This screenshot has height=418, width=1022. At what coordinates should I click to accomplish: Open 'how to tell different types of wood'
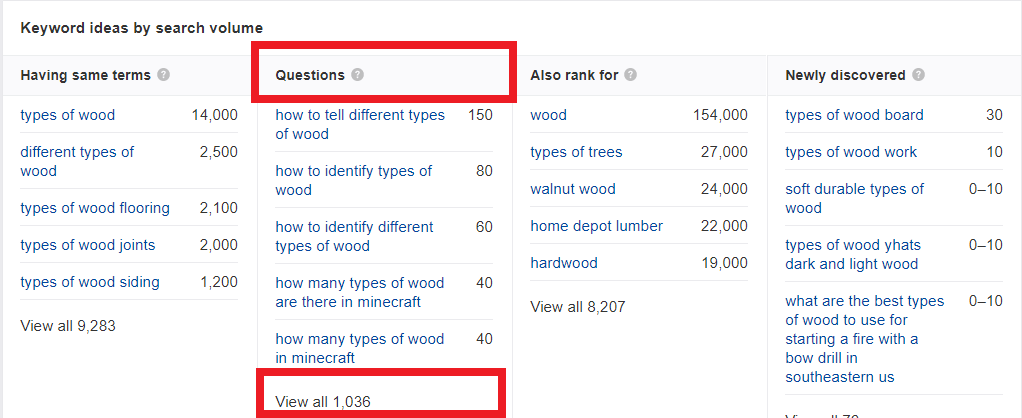[x=360, y=125]
